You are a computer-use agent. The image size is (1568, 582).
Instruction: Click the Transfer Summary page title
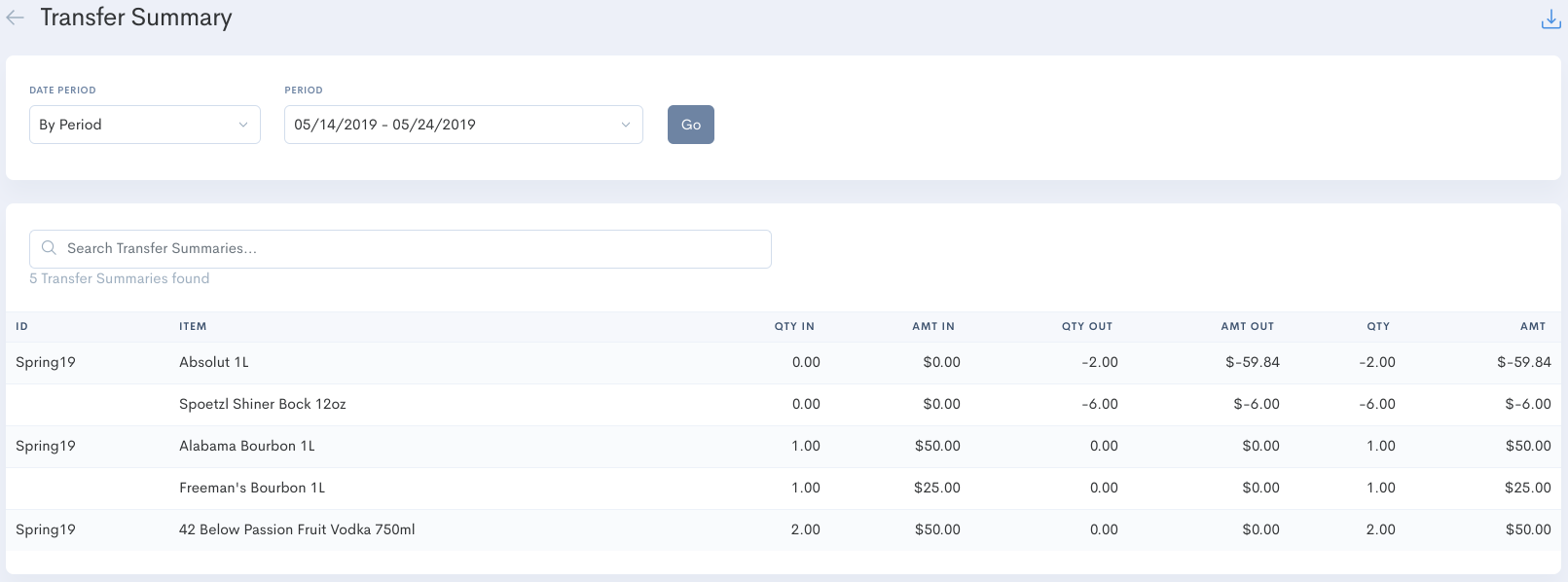(x=136, y=18)
